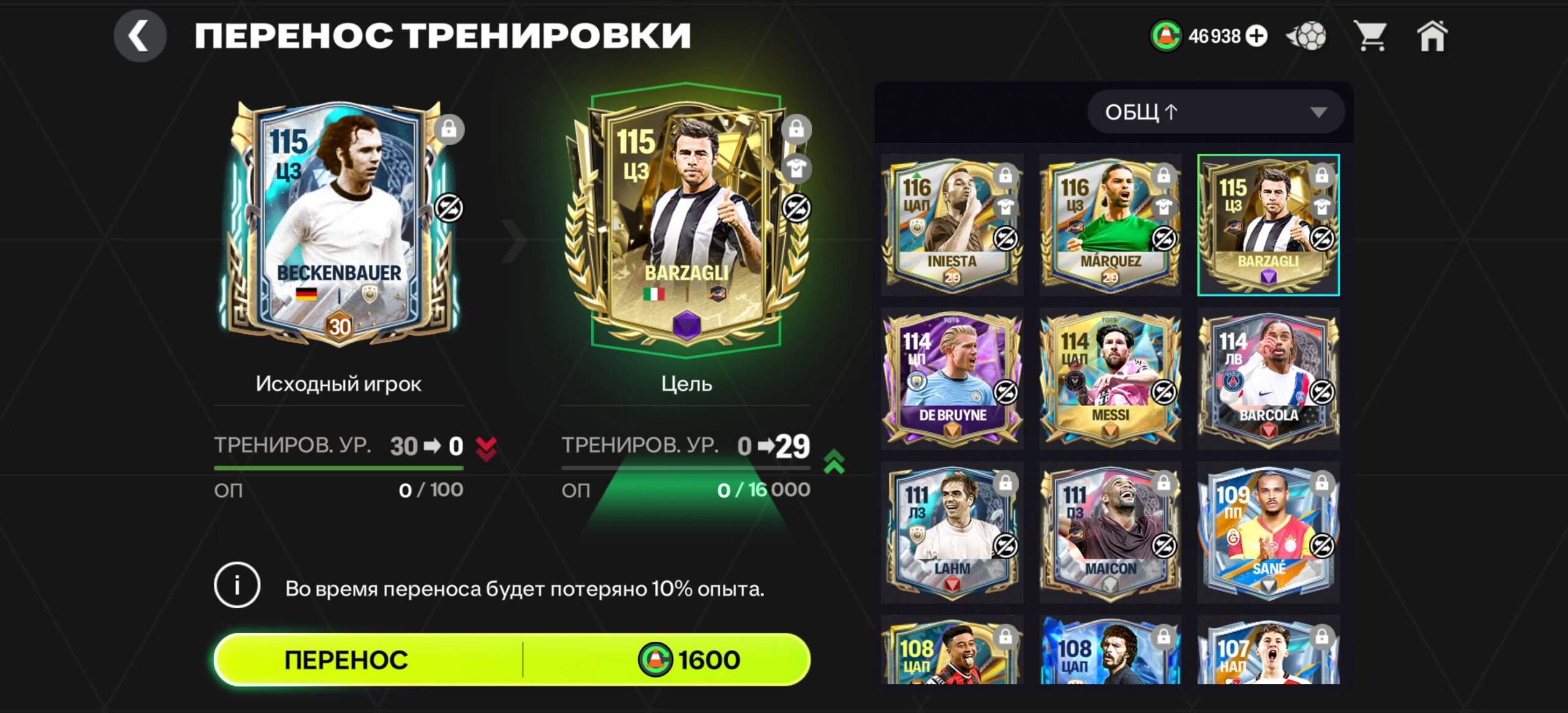Viewport: 1568px width, 713px height.
Task: Go back using the arrow button
Action: coord(140,36)
